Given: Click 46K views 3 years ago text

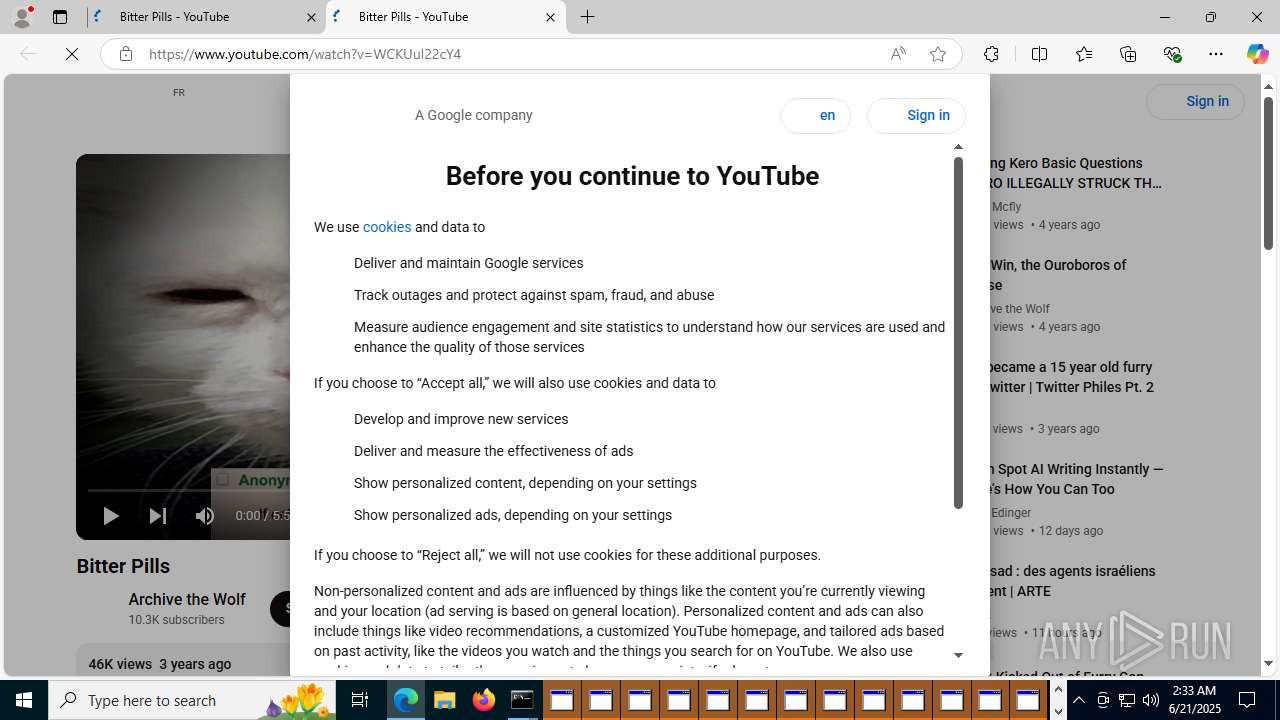Looking at the screenshot, I should click(160, 664).
